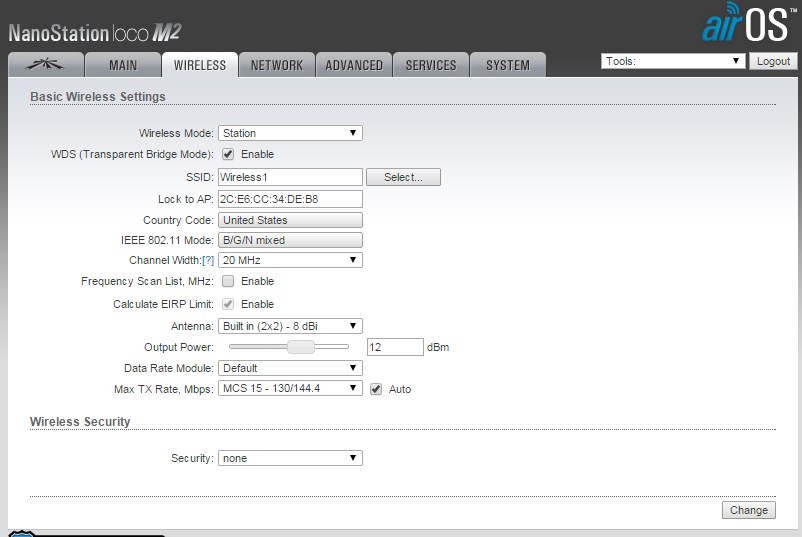Toggle WDS Transparent Bridge Mode checkbox
Image resolution: width=802 pixels, height=537 pixels.
(x=228, y=154)
